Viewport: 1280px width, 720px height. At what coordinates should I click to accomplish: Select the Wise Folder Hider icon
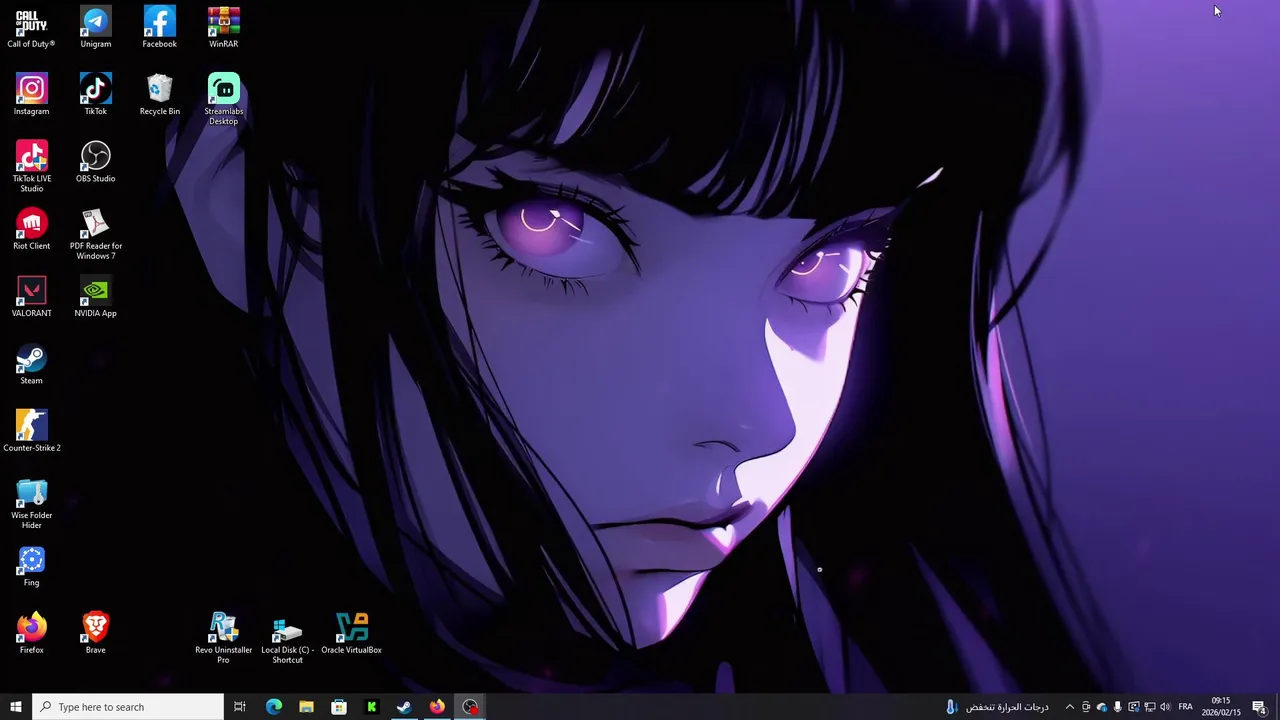[31, 503]
